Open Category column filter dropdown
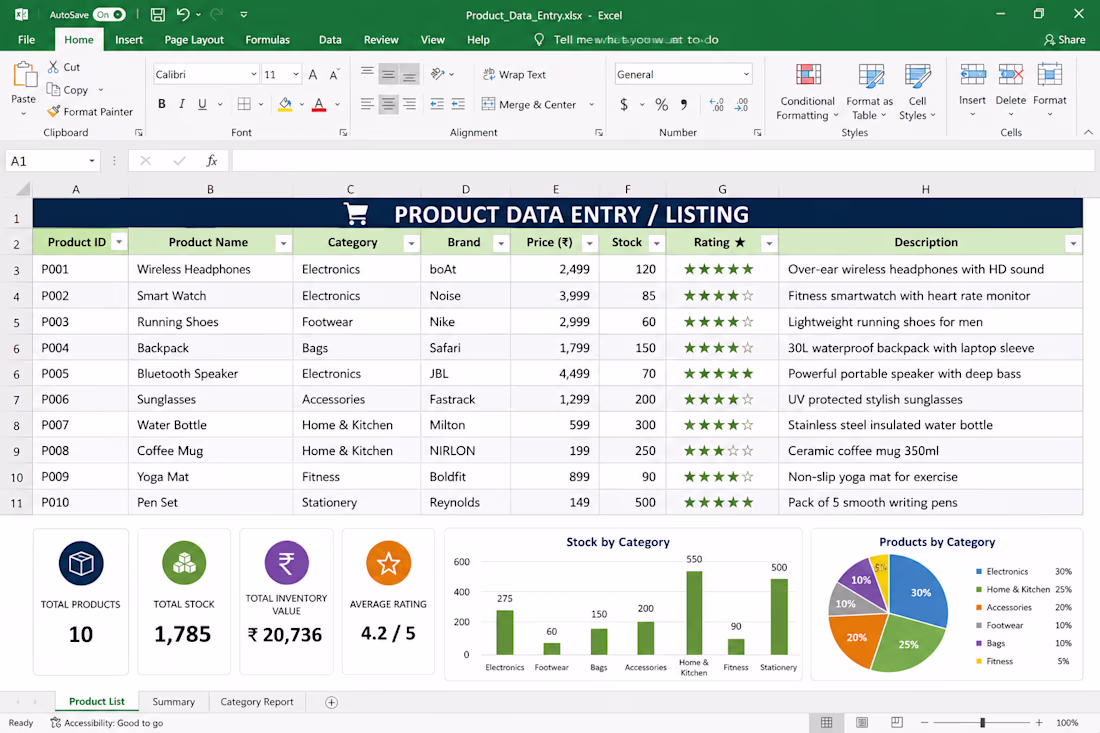 pyautogui.click(x=411, y=243)
